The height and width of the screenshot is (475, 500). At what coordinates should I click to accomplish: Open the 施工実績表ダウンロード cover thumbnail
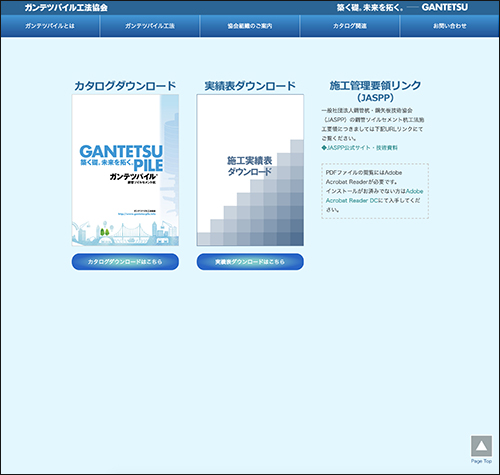point(250,170)
